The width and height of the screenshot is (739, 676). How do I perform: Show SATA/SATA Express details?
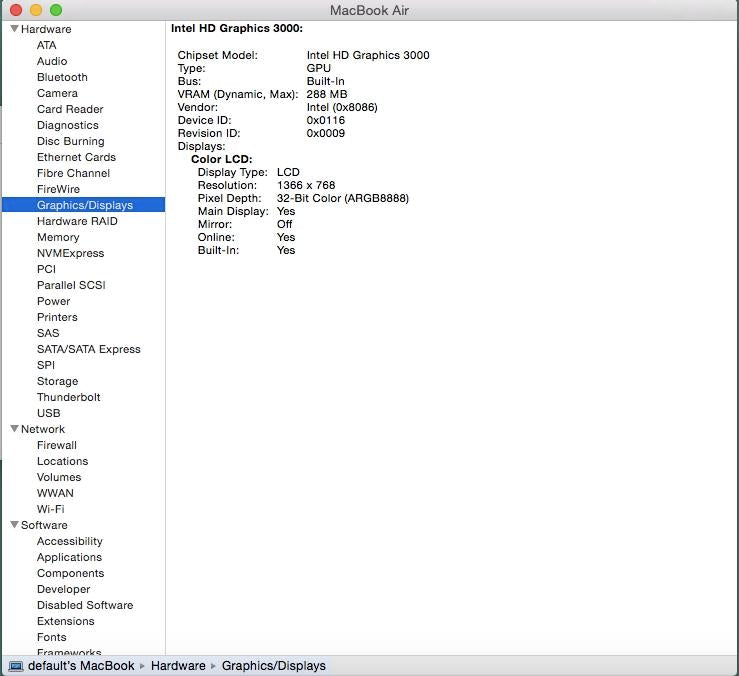click(88, 349)
